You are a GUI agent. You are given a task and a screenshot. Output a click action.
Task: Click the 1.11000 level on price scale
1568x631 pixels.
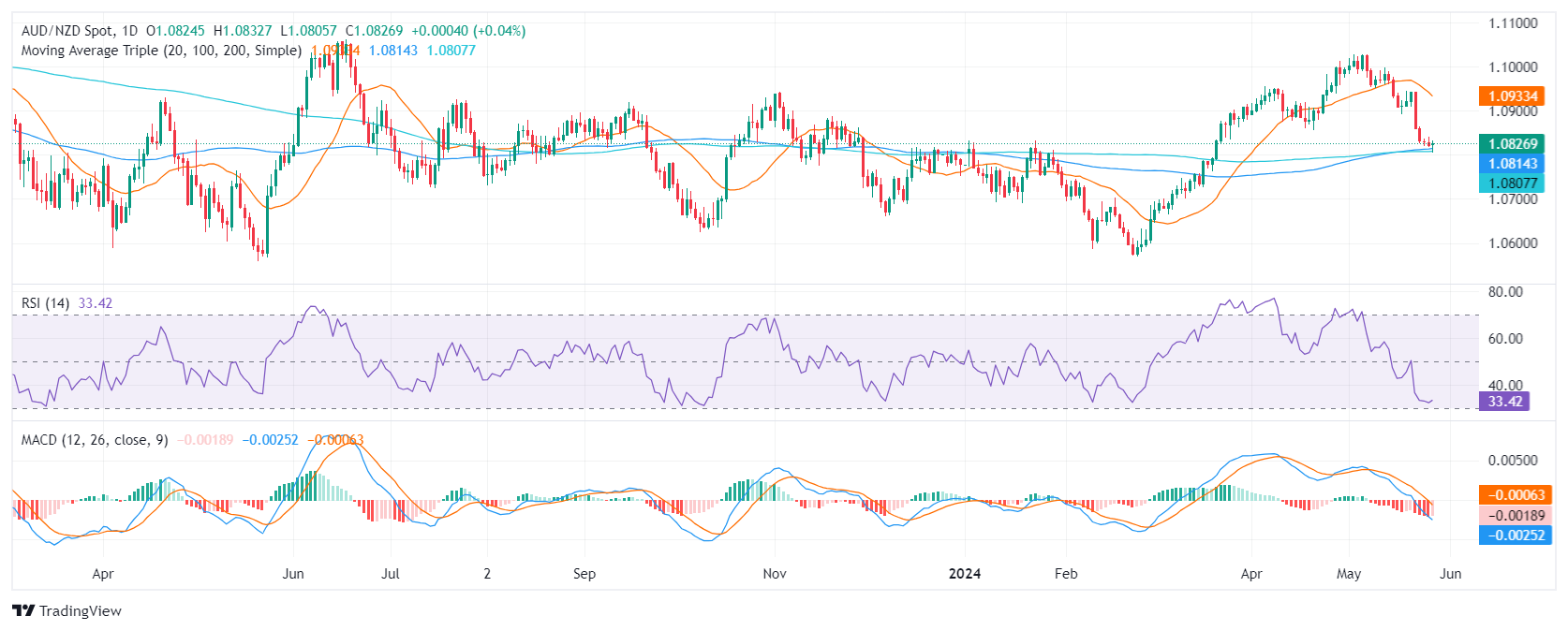click(x=1513, y=23)
